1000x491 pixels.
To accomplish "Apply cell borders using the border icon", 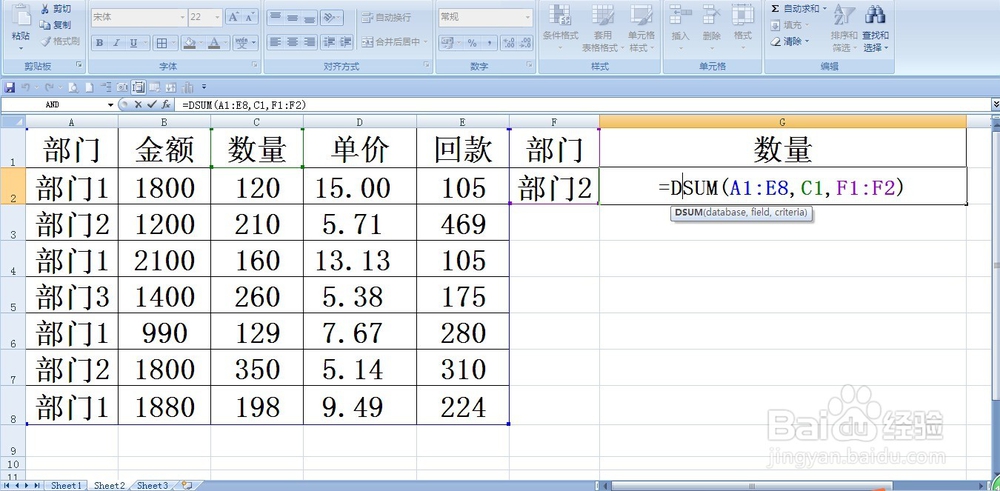I will (162, 43).
